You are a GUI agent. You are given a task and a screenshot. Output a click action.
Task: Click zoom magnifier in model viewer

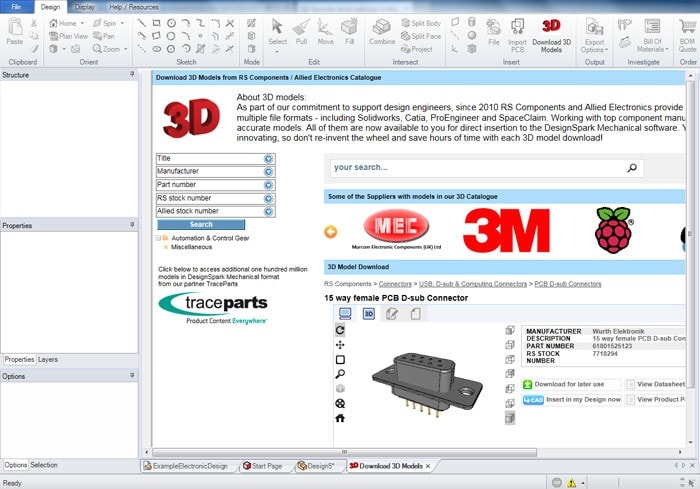(x=340, y=374)
